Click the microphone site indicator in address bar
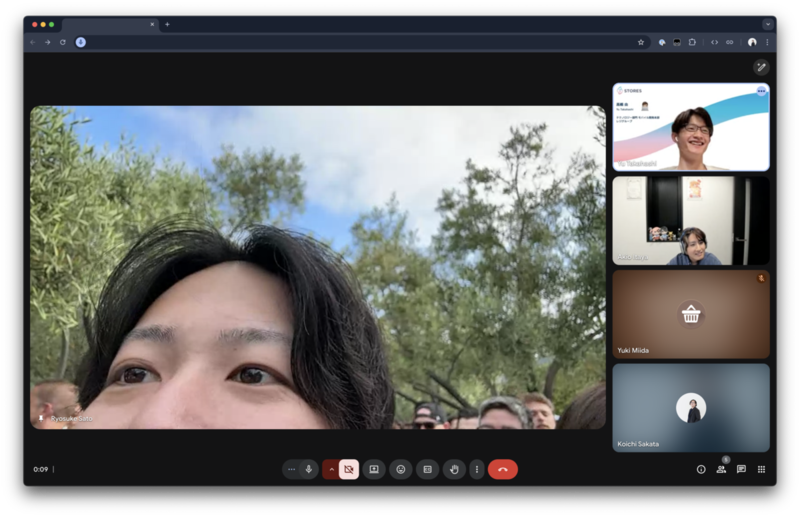The width and height of the screenshot is (800, 517). 81,42
